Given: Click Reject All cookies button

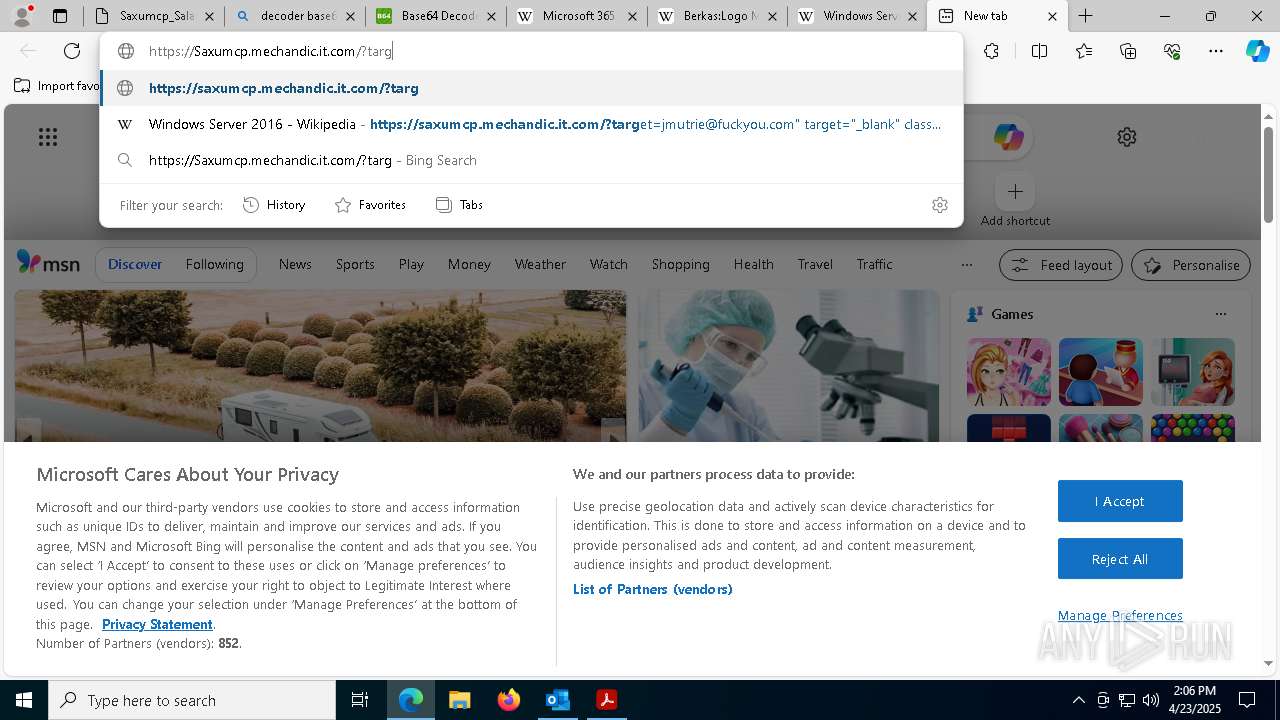Looking at the screenshot, I should point(1120,559).
